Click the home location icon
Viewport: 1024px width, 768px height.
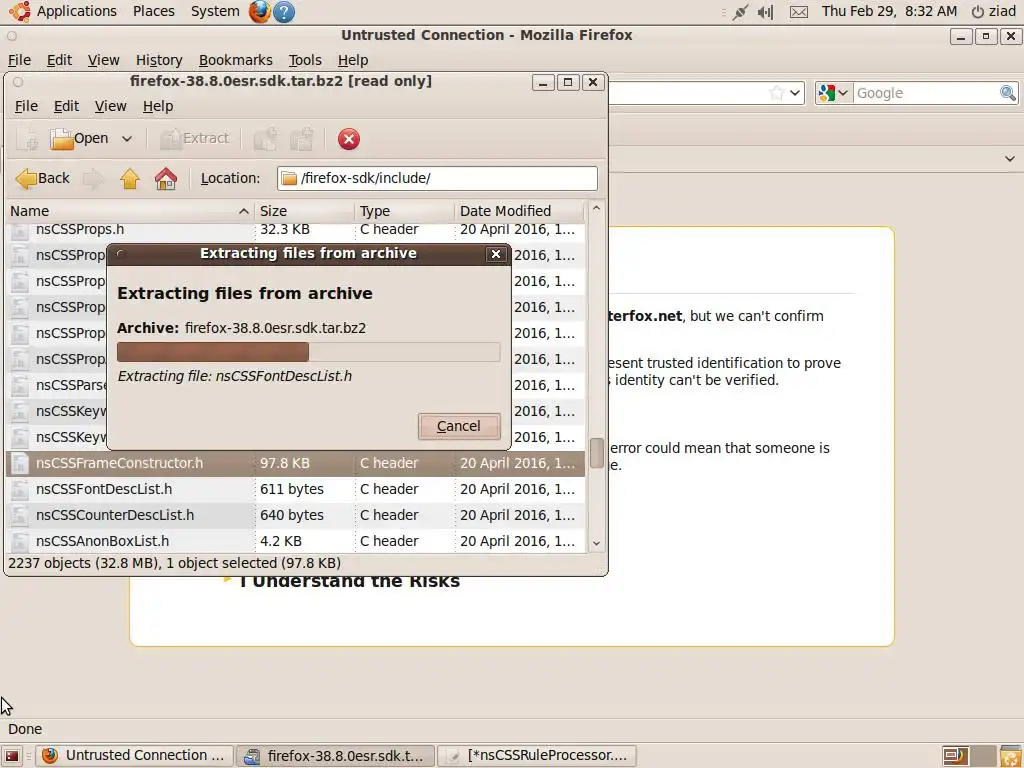166,178
